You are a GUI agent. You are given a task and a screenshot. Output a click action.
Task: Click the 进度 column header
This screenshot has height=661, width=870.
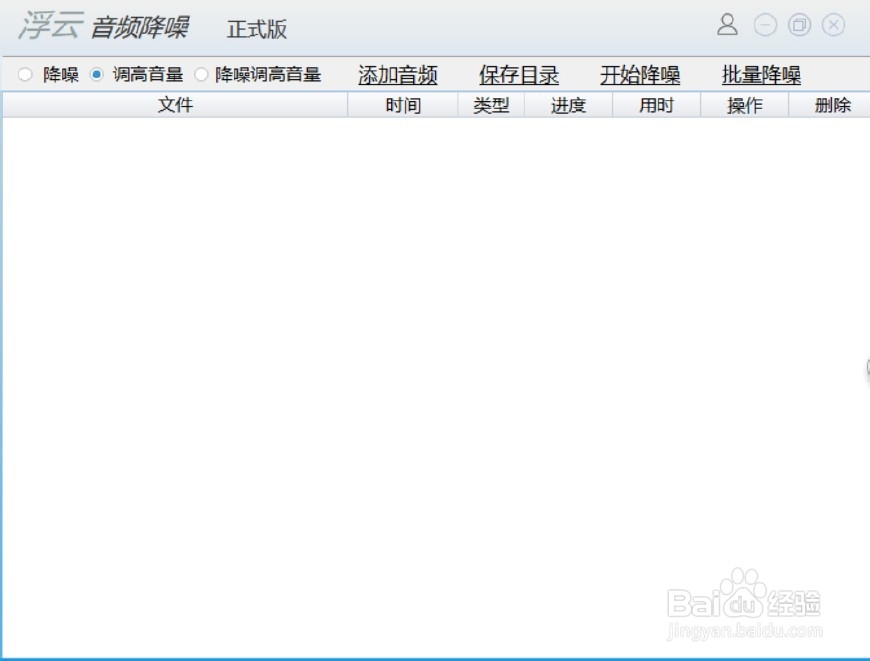point(568,104)
